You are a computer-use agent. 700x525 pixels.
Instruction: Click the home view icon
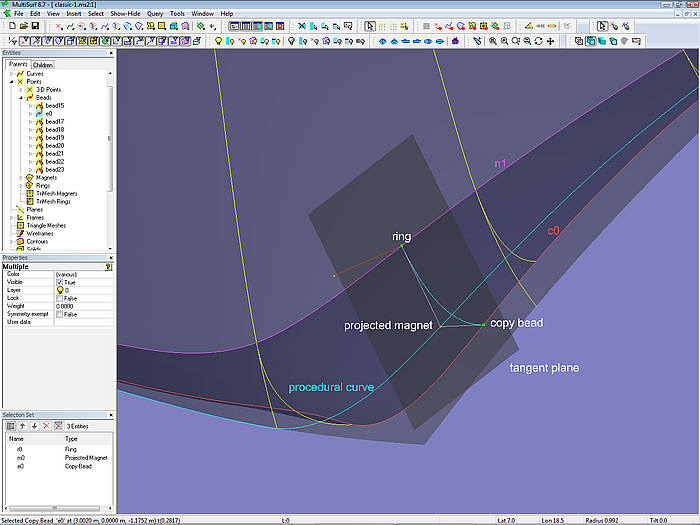[x=456, y=41]
